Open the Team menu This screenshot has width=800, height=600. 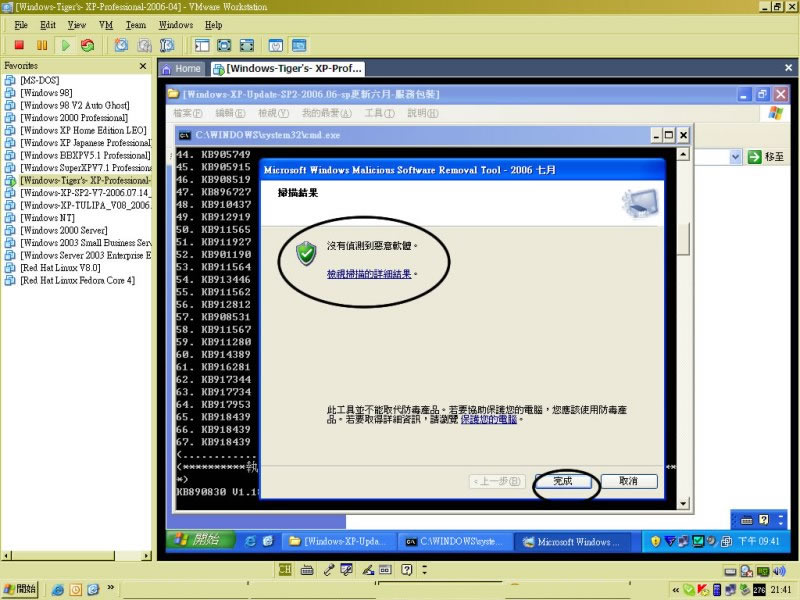[x=136, y=25]
